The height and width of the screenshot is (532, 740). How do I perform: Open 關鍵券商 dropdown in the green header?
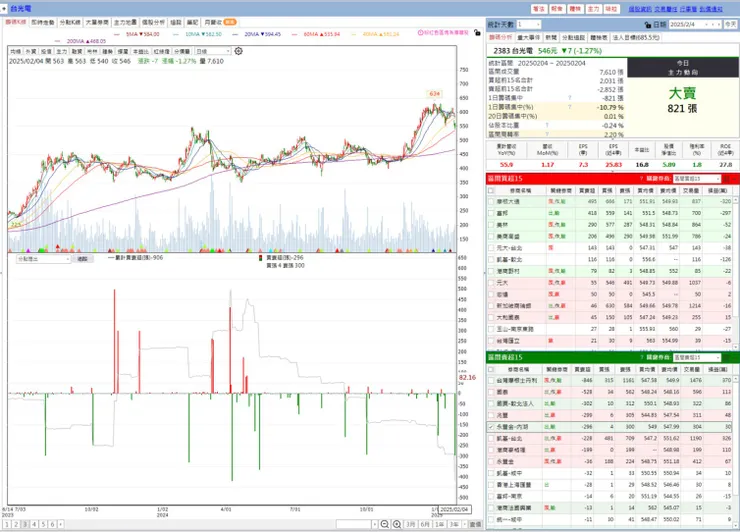(x=697, y=357)
